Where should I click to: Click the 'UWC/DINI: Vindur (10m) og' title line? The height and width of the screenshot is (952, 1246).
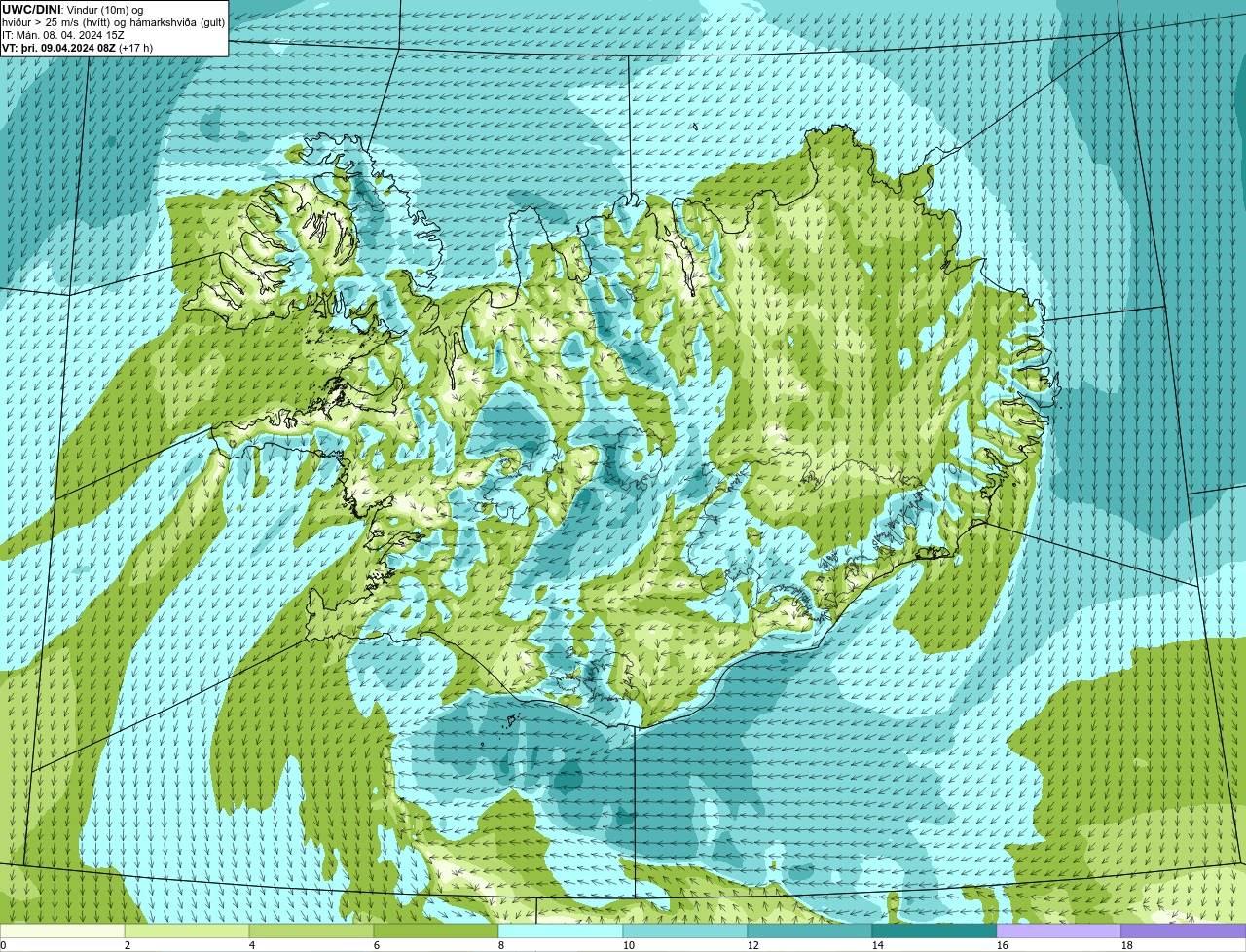click(x=73, y=10)
